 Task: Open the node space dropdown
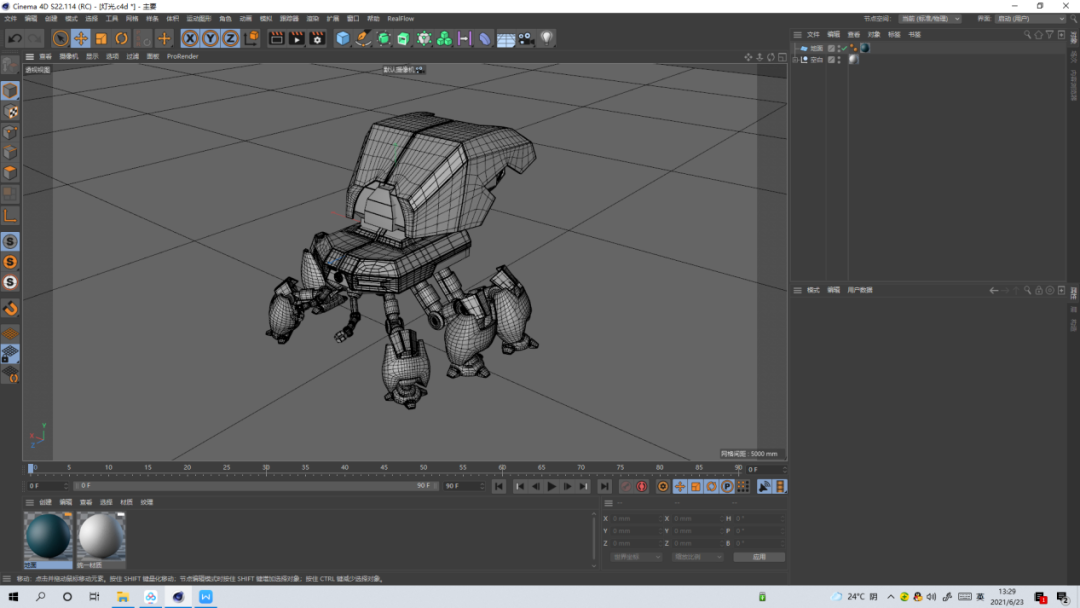pos(930,19)
